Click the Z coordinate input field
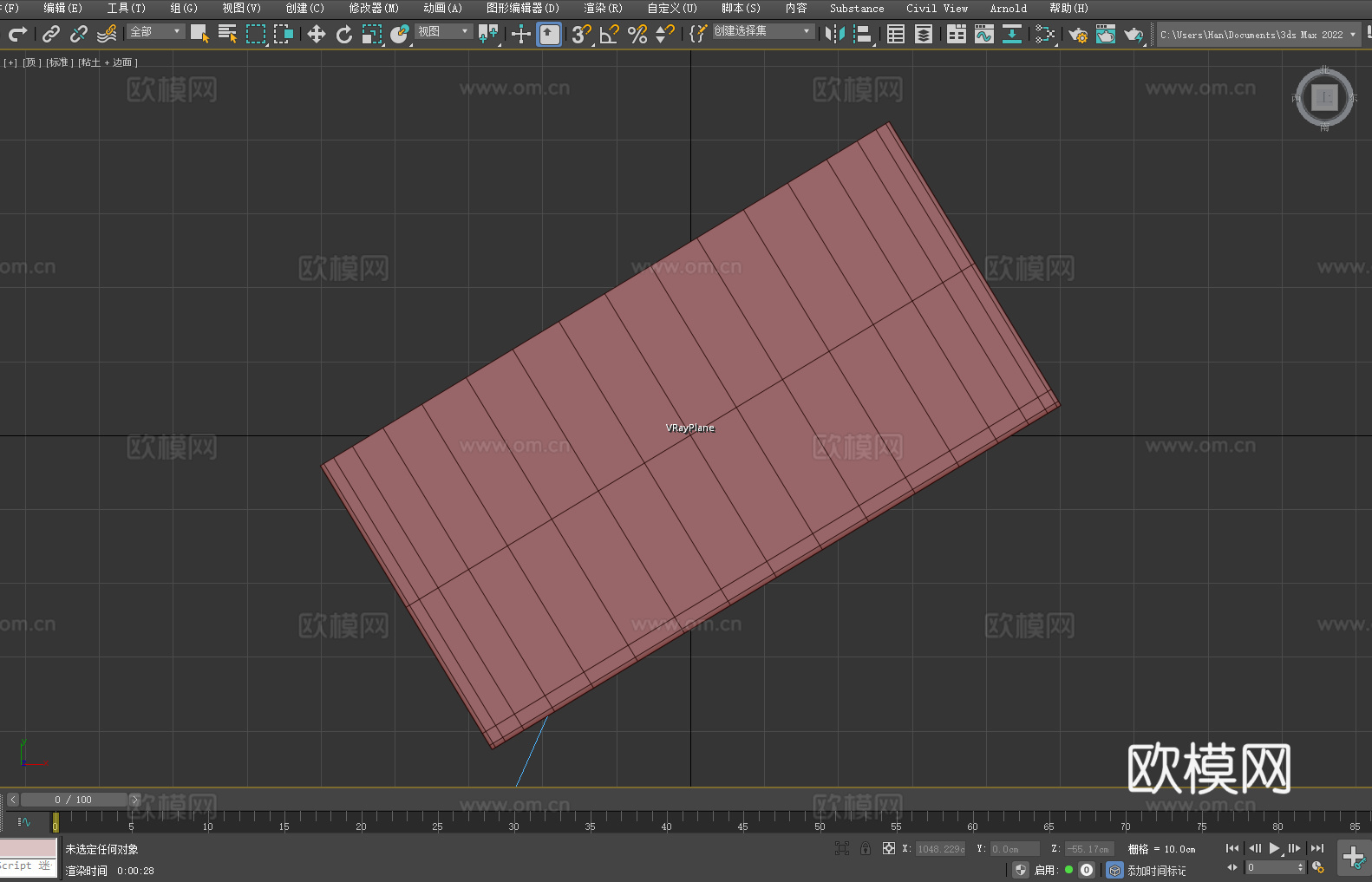This screenshot has height=882, width=1372. [x=1088, y=849]
